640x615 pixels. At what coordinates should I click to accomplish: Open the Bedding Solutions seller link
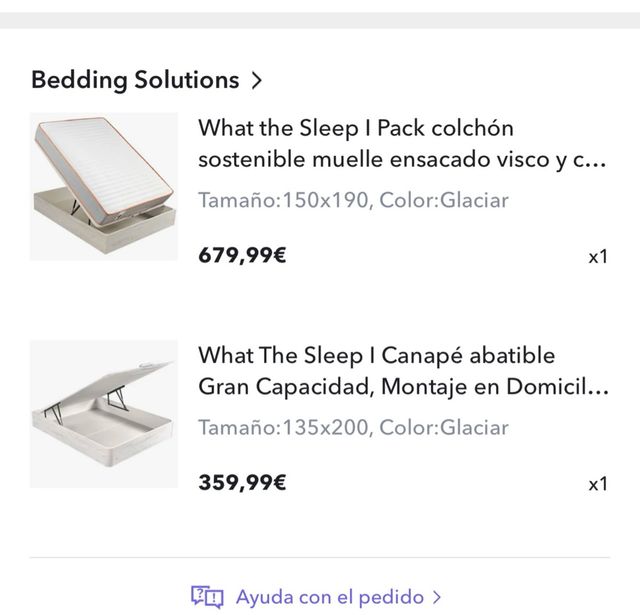135,80
